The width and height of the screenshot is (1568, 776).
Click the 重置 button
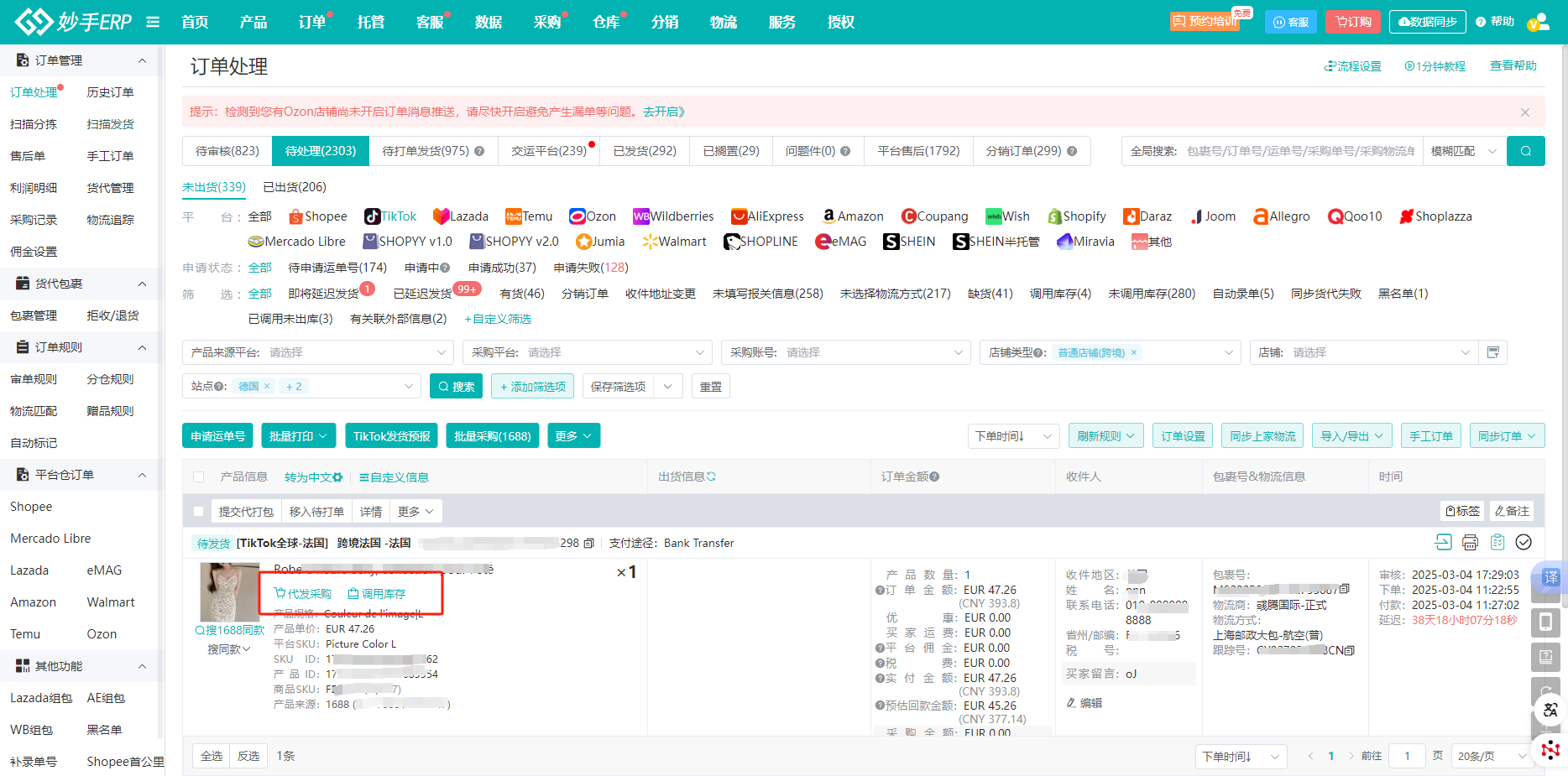(x=711, y=386)
